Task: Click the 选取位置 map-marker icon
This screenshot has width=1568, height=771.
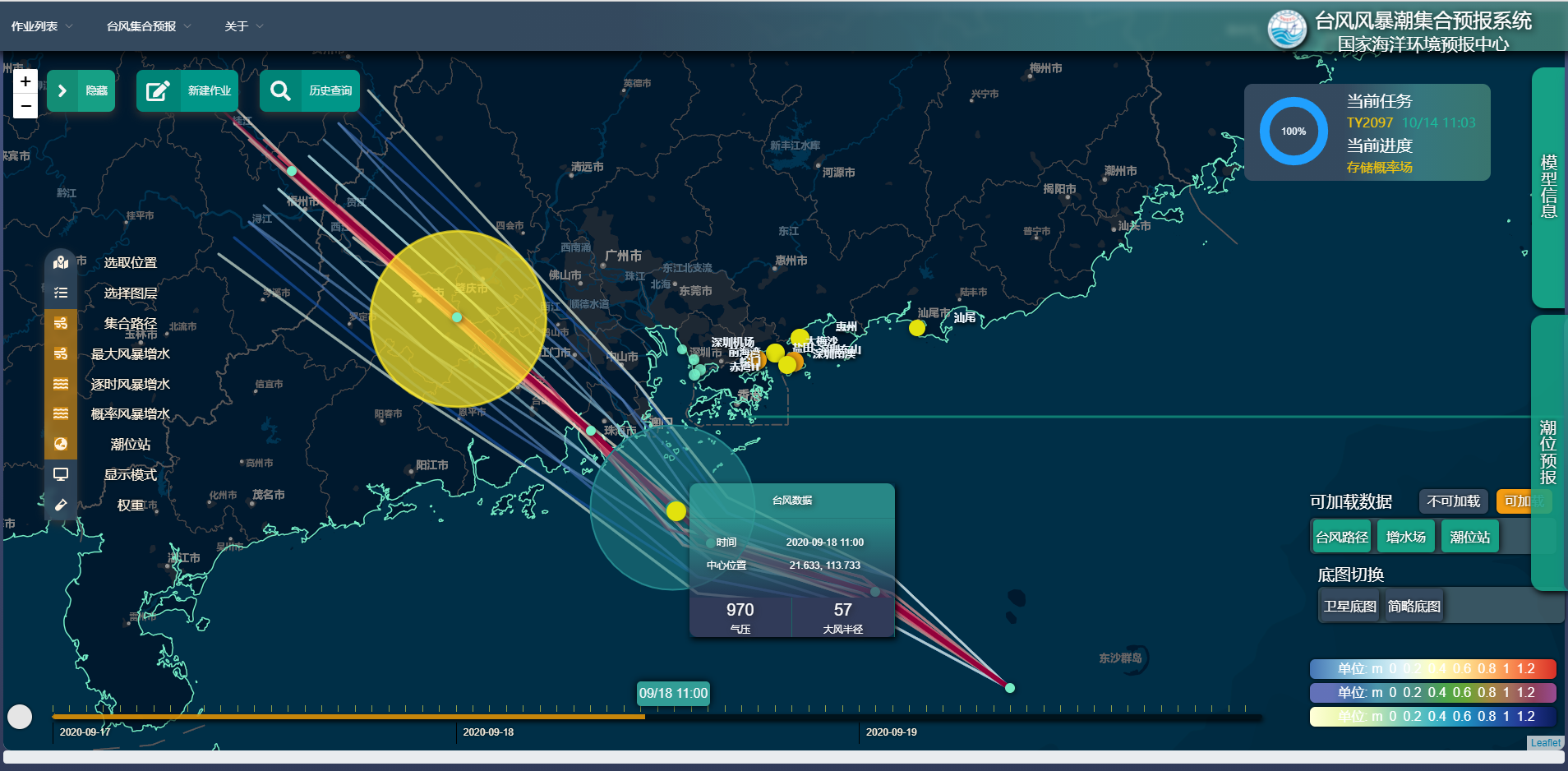Action: pyautogui.click(x=61, y=262)
